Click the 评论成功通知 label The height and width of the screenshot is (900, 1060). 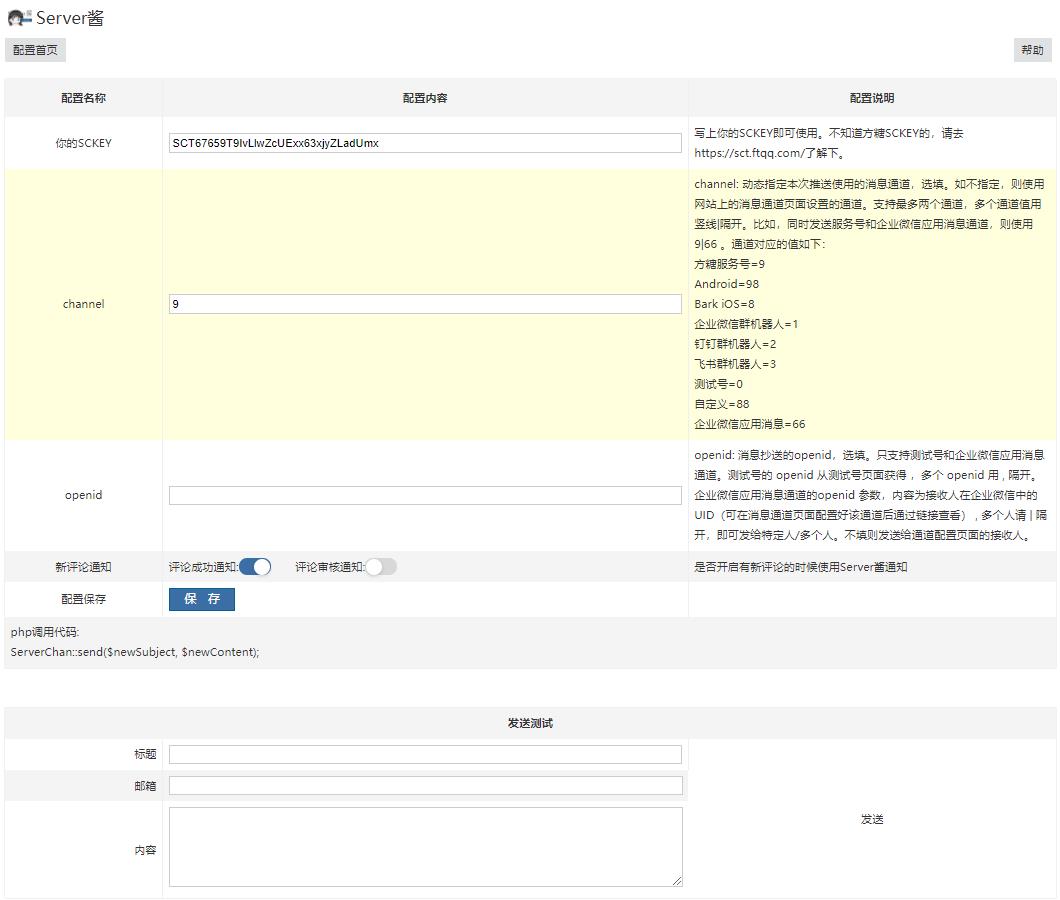(x=203, y=567)
